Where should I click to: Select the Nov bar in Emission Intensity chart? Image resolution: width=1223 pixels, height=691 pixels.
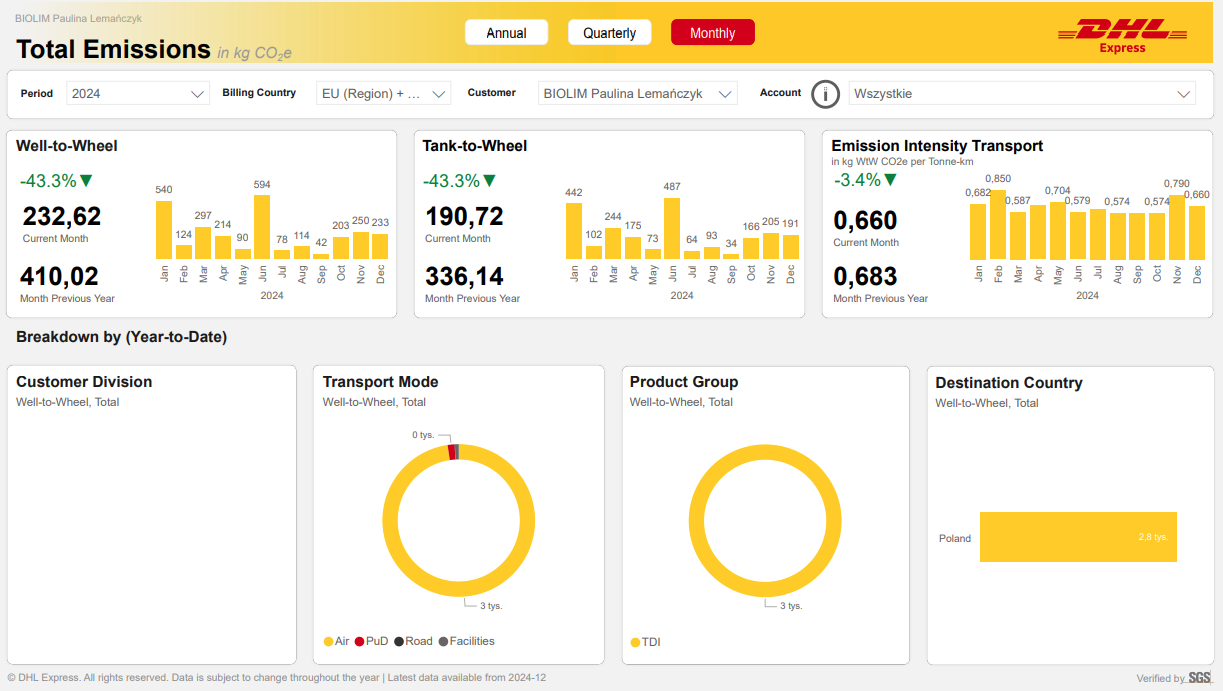1177,227
